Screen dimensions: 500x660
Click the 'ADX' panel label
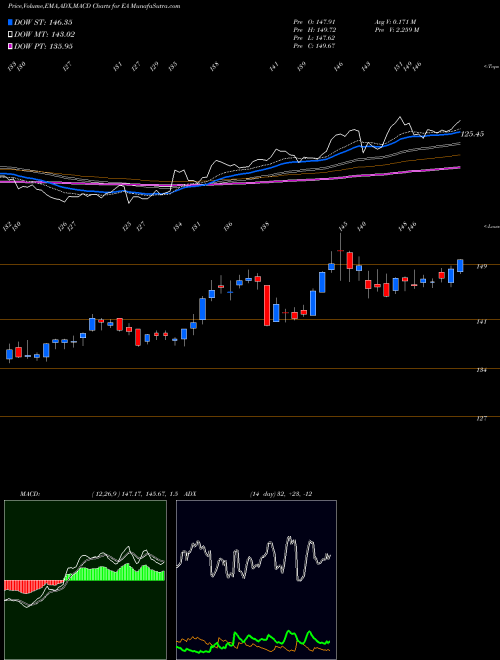click(190, 494)
